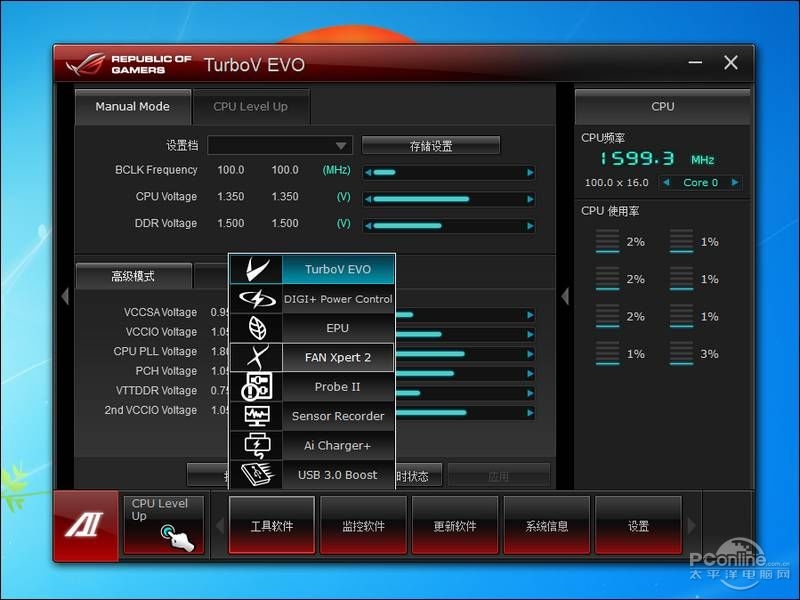Increase VCCSA Voltage with right arrow
This screenshot has height=600, width=800.
tap(530, 315)
